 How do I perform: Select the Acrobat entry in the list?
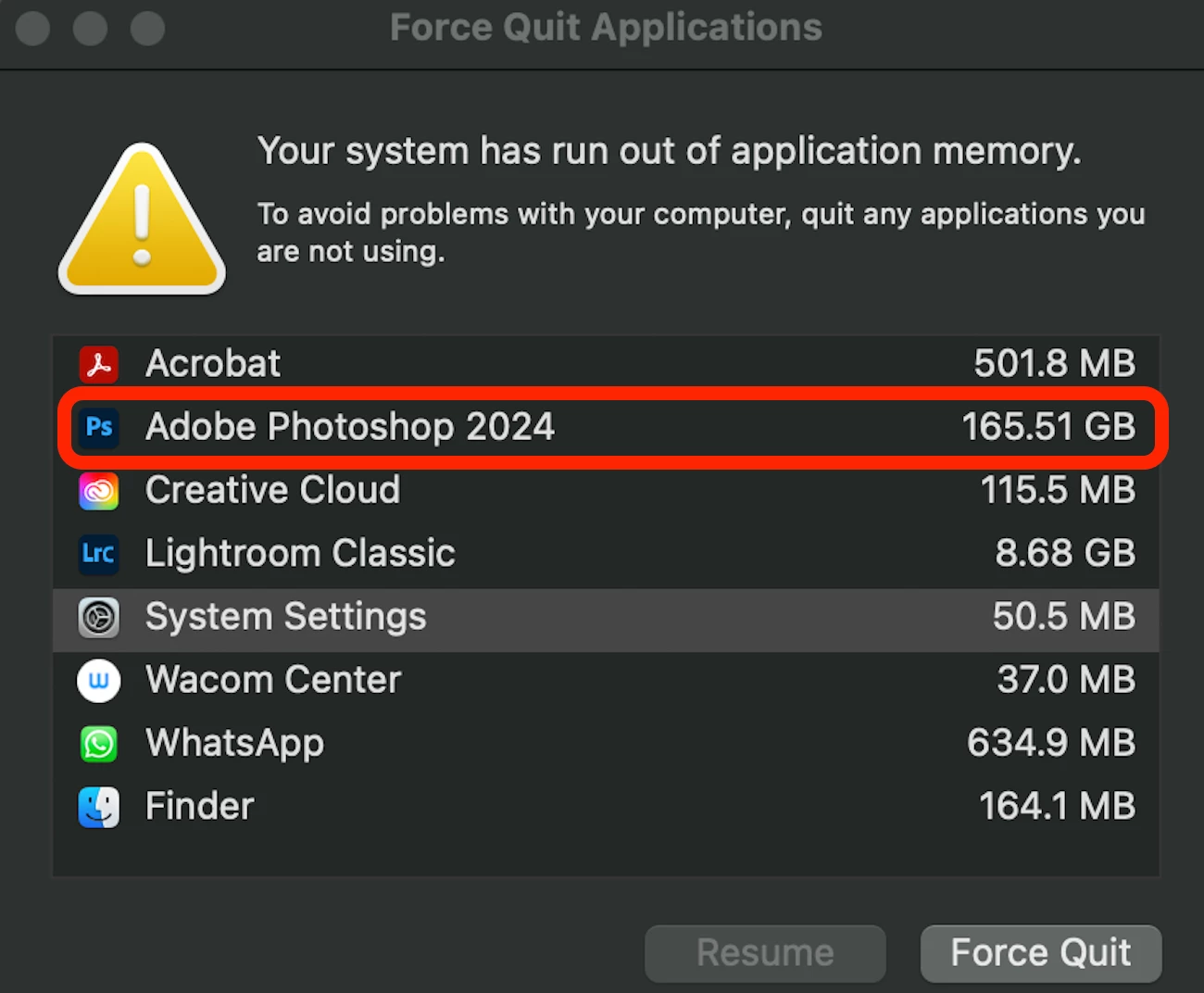pyautogui.click(x=213, y=364)
